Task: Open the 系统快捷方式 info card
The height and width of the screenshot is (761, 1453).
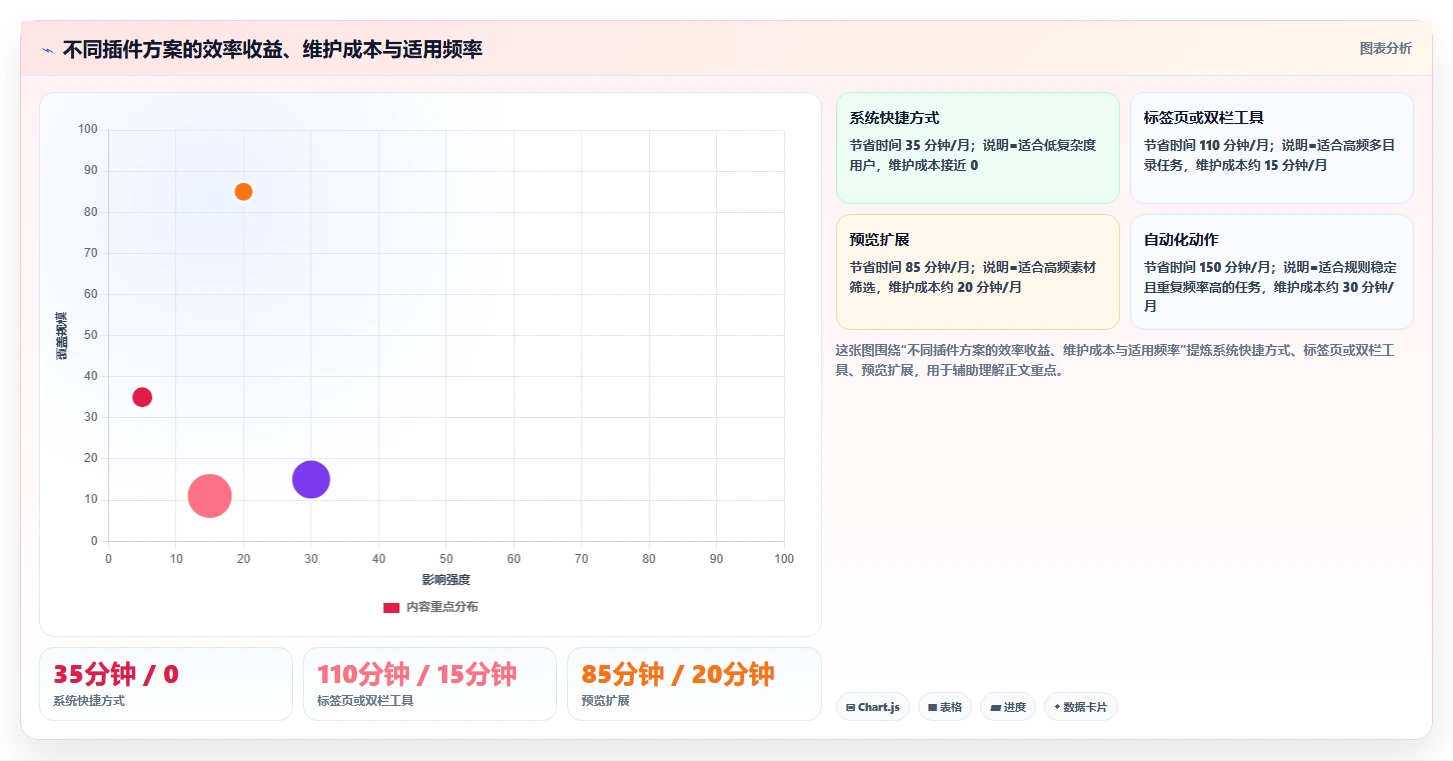Action: [977, 148]
